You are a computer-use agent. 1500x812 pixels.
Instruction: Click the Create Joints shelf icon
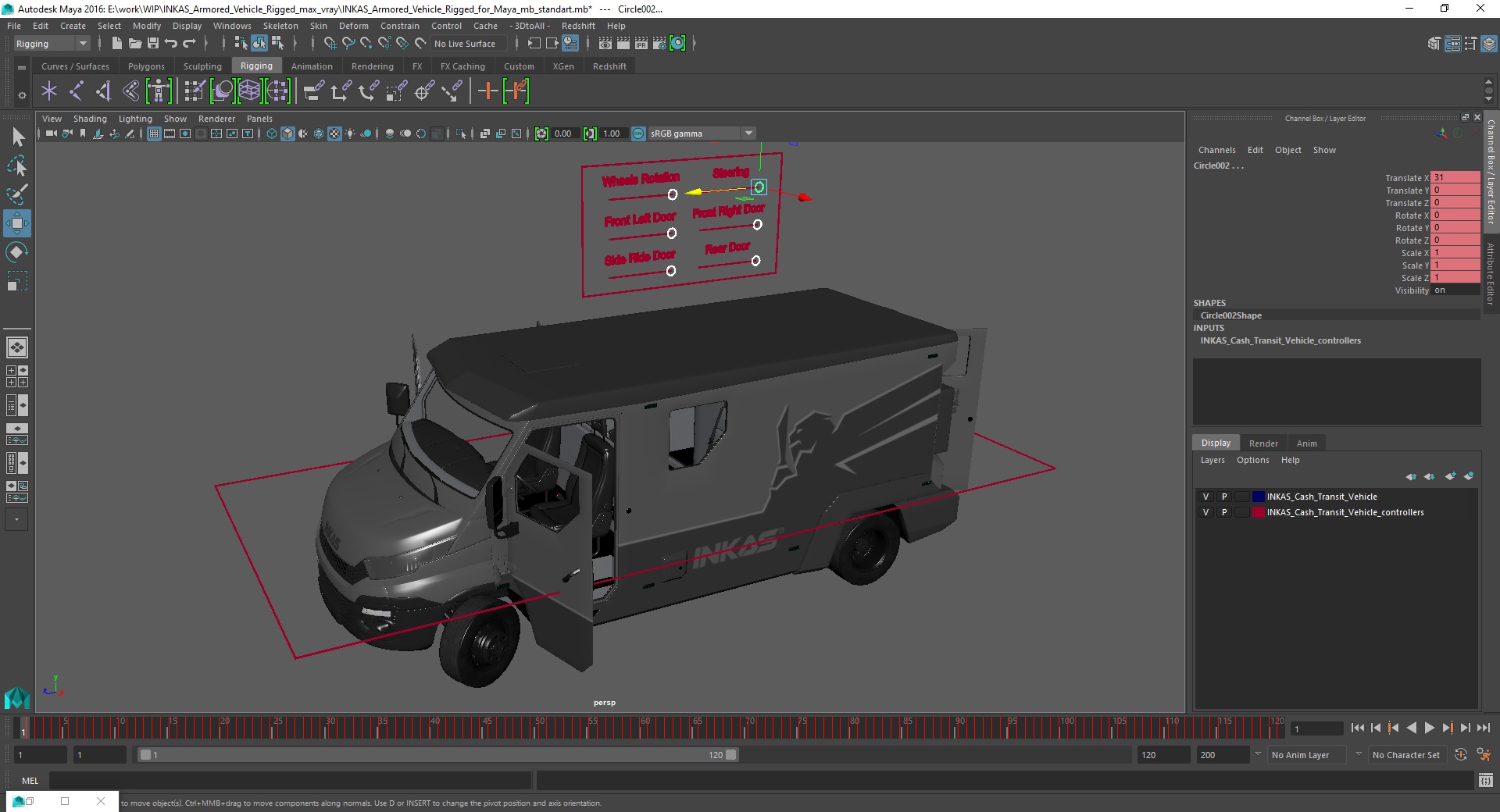point(77,91)
